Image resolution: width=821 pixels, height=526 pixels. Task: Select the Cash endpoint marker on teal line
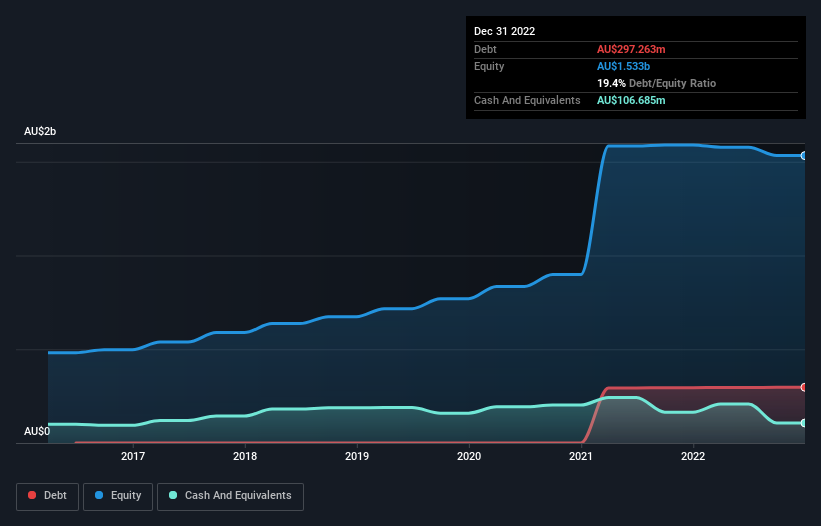point(804,423)
